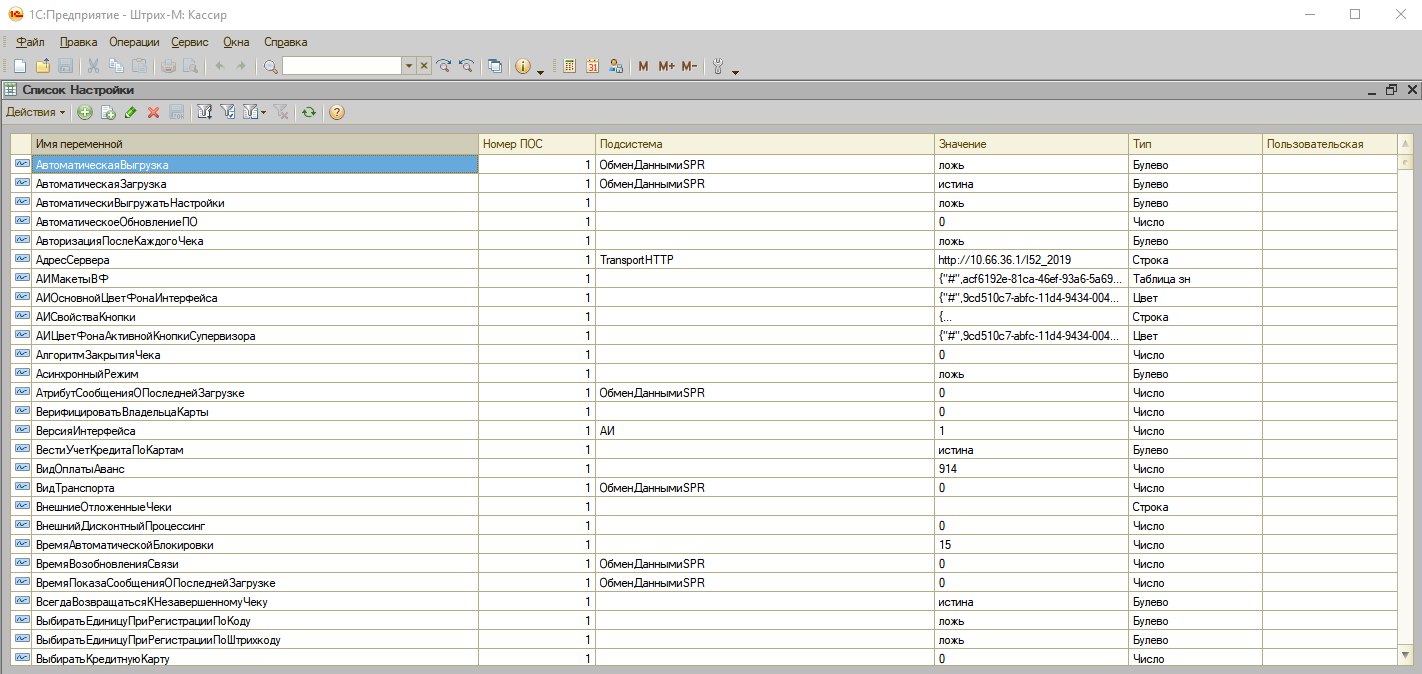Open the Операции menu

pyautogui.click(x=134, y=42)
